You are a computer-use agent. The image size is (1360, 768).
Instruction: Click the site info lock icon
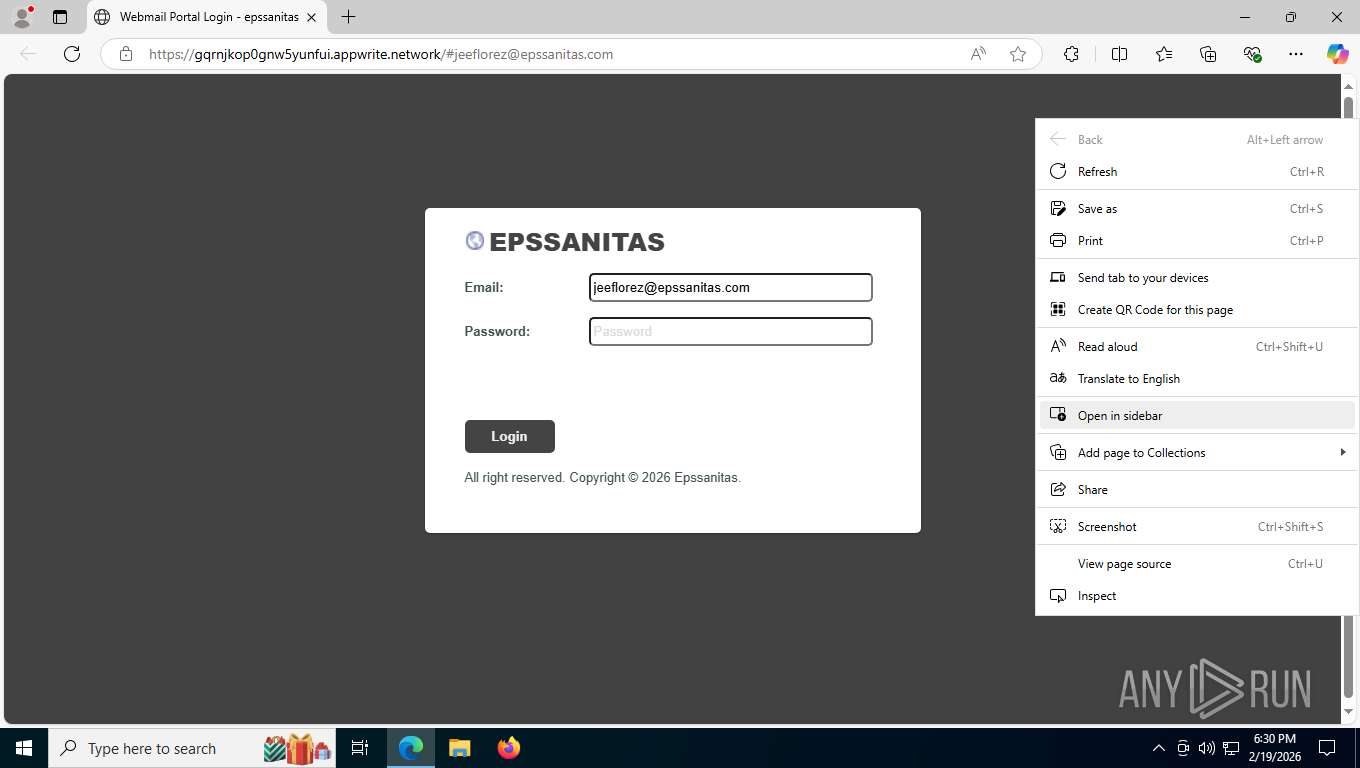pos(126,54)
